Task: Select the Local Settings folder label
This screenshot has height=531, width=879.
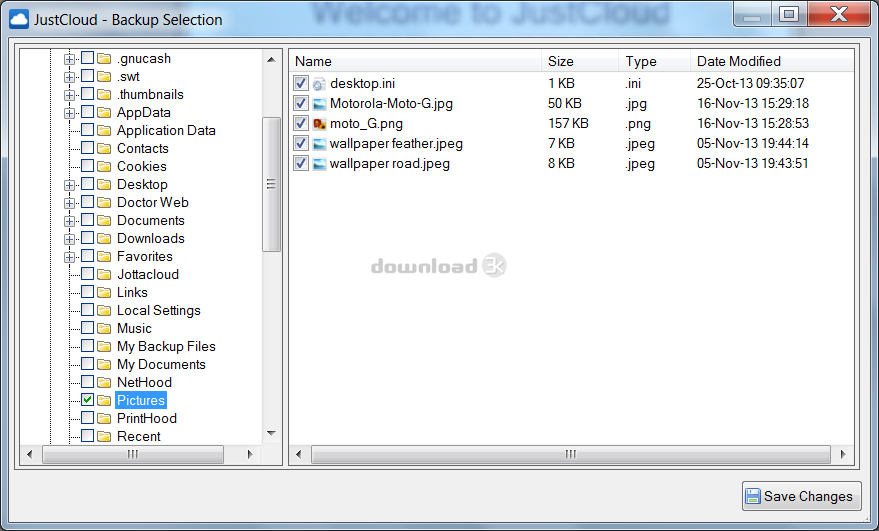Action: (159, 310)
